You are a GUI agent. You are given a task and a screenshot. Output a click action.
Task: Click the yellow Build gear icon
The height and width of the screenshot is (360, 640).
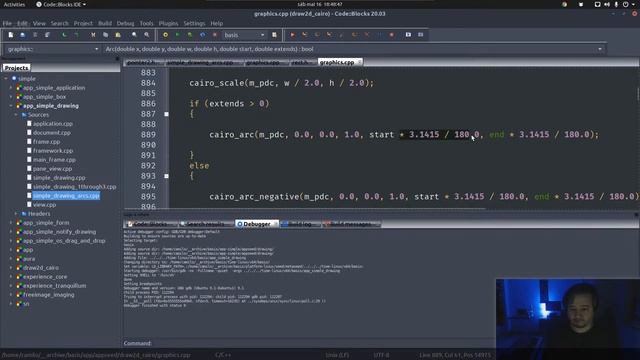(165, 35)
